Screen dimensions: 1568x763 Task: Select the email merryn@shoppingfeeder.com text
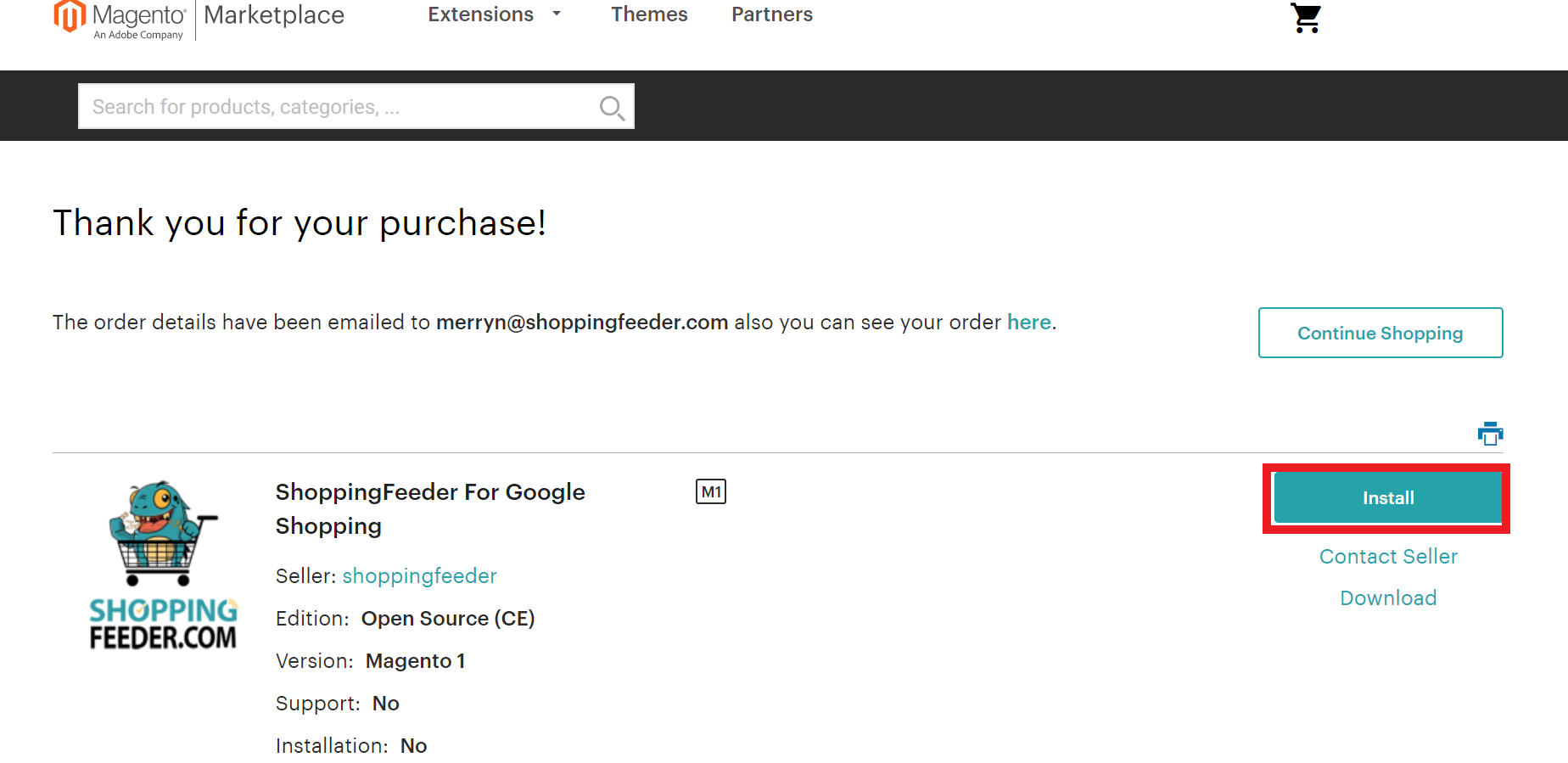(x=582, y=323)
